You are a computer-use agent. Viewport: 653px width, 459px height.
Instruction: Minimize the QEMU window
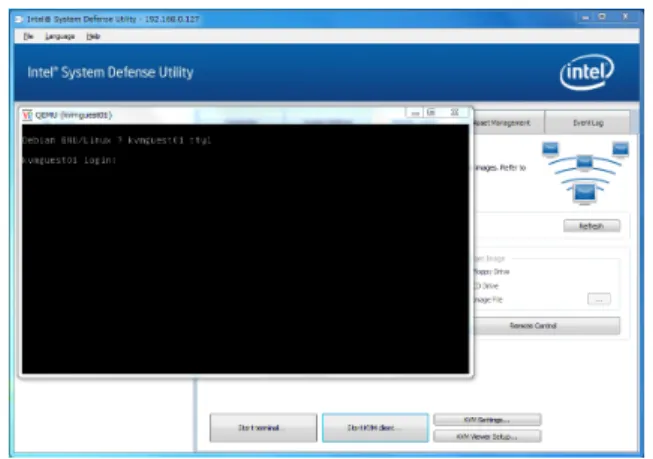click(415, 113)
